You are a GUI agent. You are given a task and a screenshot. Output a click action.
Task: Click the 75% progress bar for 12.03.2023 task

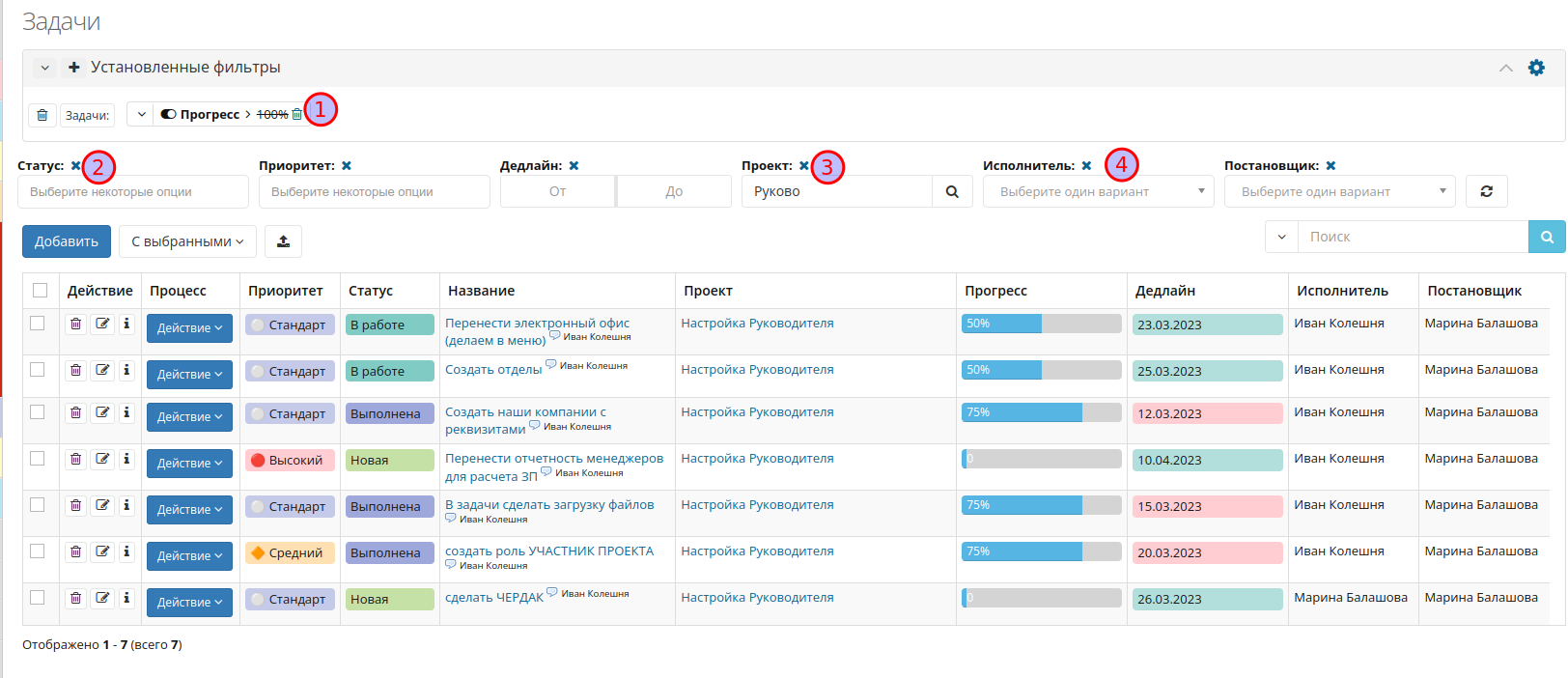point(1041,412)
